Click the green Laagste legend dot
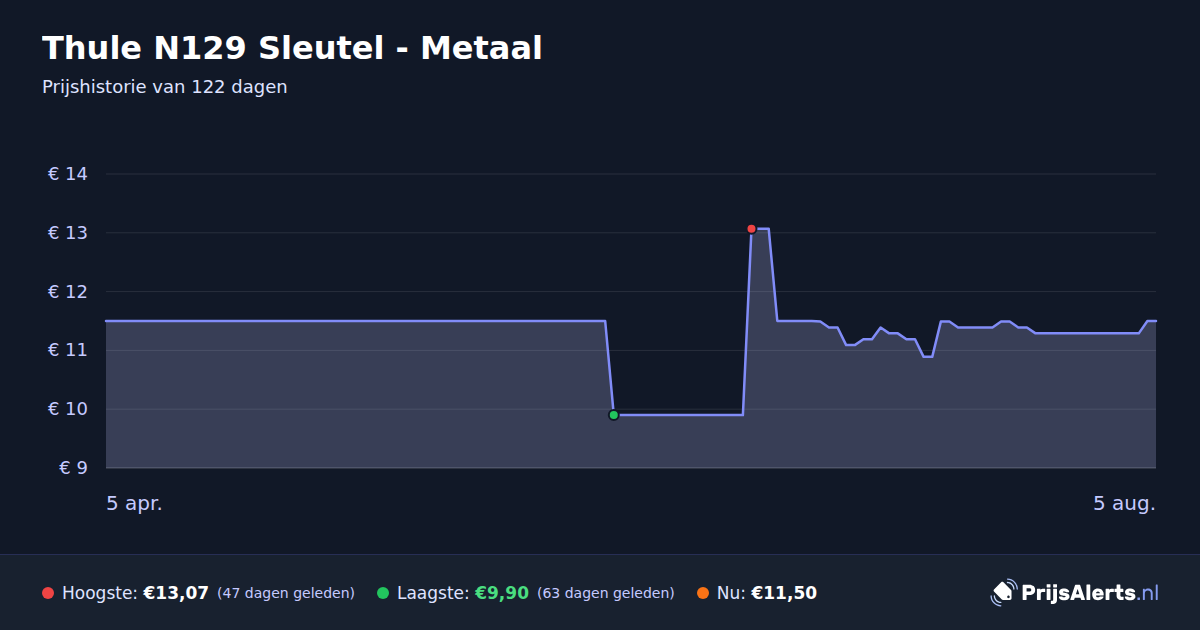Image resolution: width=1200 pixels, height=630 pixels. pos(383,593)
